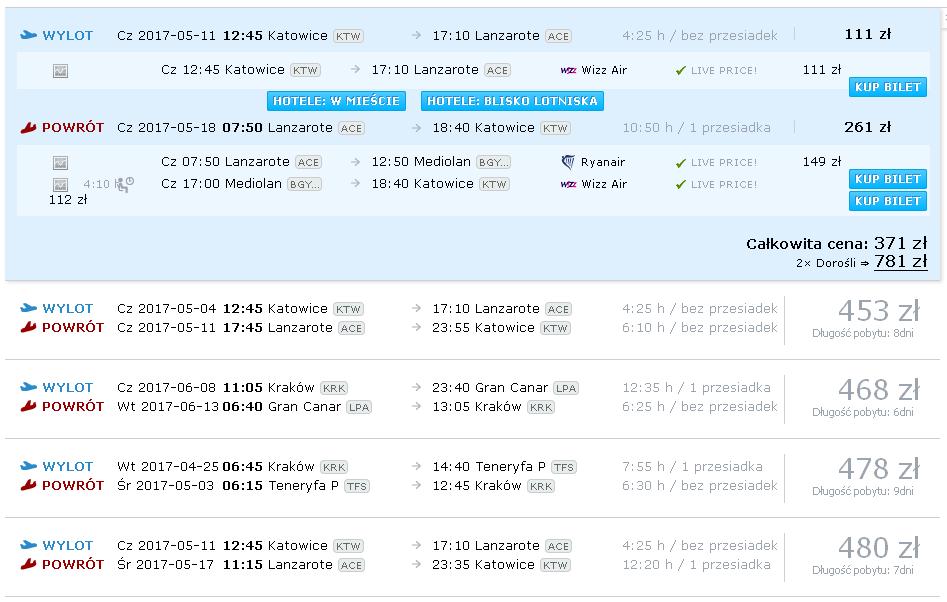947x602 pixels.
Task: Click WYLOT plane icon of Kraków–Teneryfa flight
Action: (x=28, y=466)
